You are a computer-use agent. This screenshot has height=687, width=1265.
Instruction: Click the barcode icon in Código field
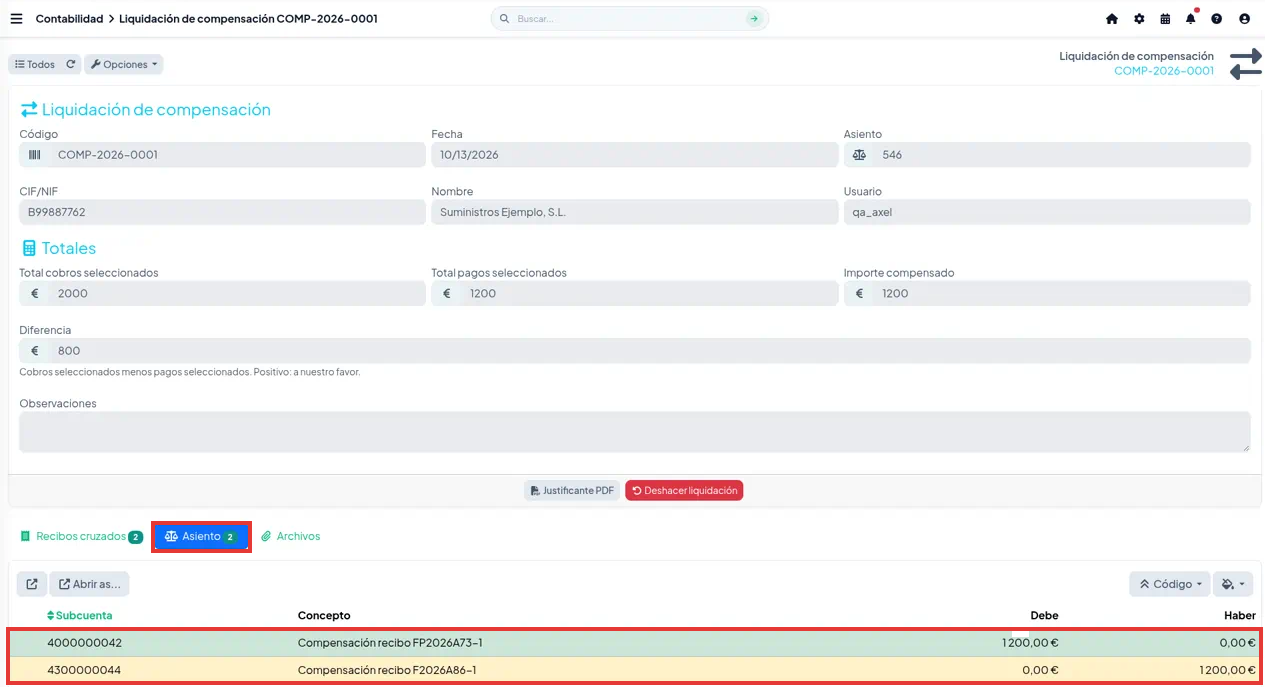(x=35, y=155)
